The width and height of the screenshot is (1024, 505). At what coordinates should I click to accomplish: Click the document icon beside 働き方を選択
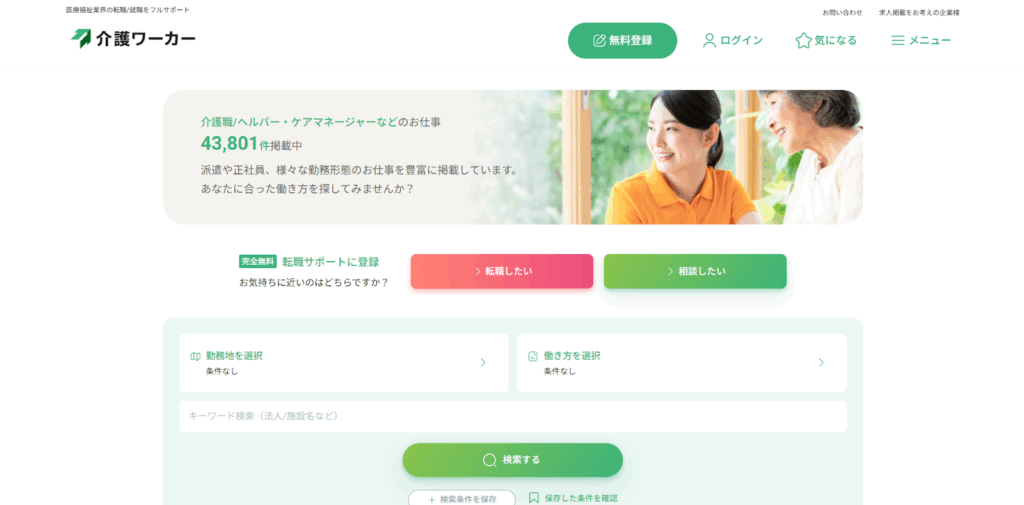533,357
